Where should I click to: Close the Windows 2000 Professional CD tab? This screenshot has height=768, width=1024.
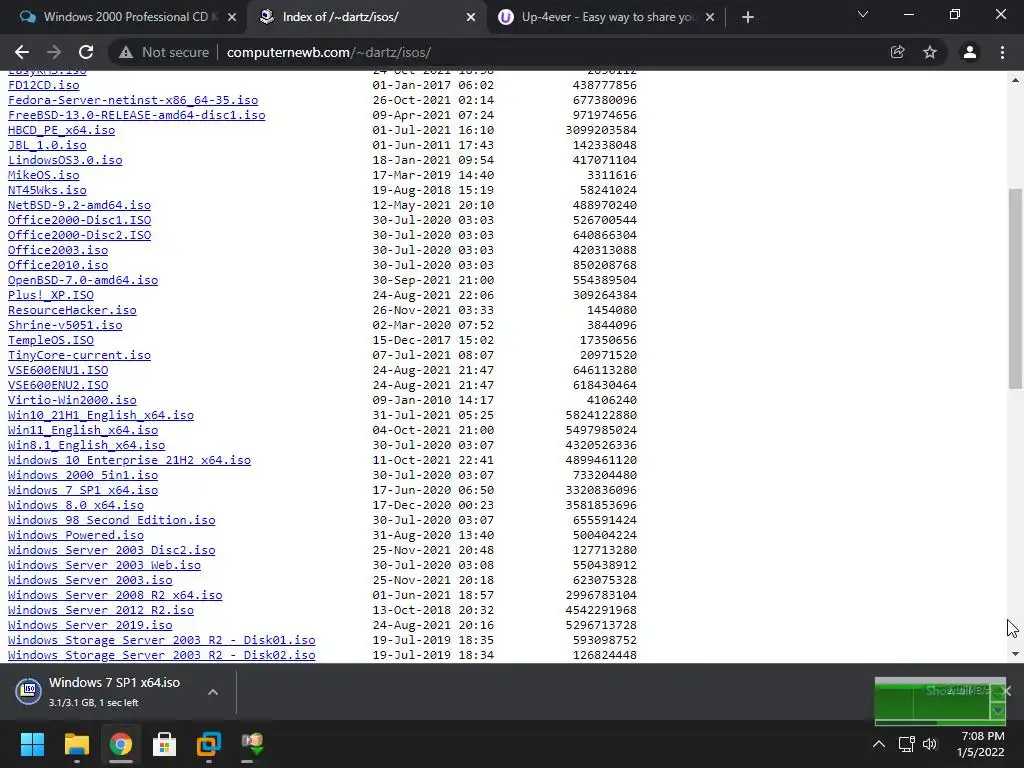232,17
